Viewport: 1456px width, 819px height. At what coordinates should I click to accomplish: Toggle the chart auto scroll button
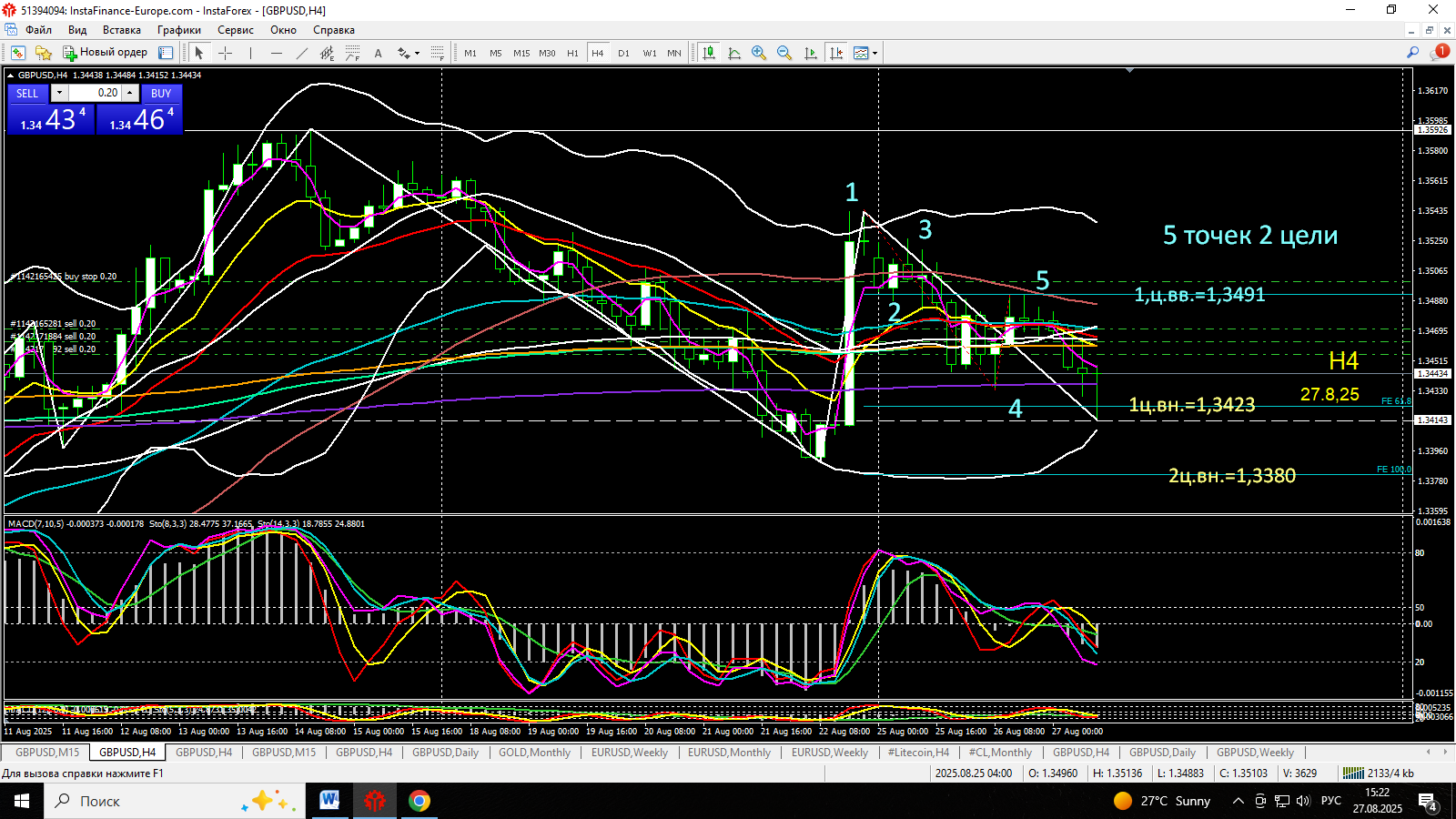811,53
